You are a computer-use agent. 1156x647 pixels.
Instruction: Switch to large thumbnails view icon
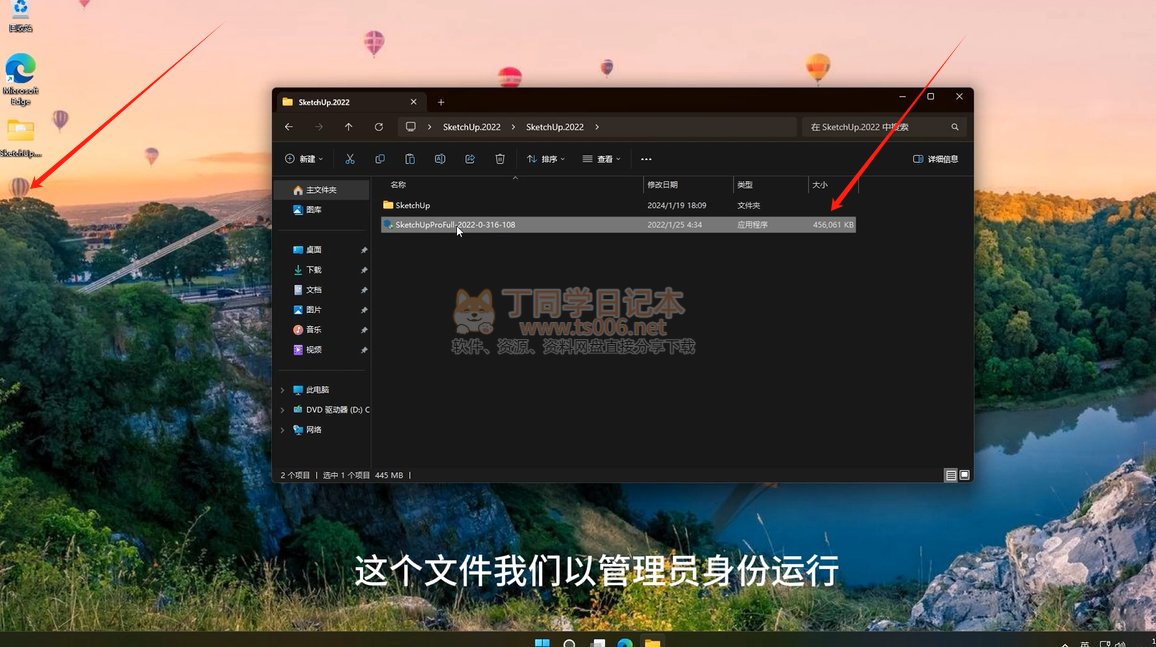pyautogui.click(x=964, y=475)
